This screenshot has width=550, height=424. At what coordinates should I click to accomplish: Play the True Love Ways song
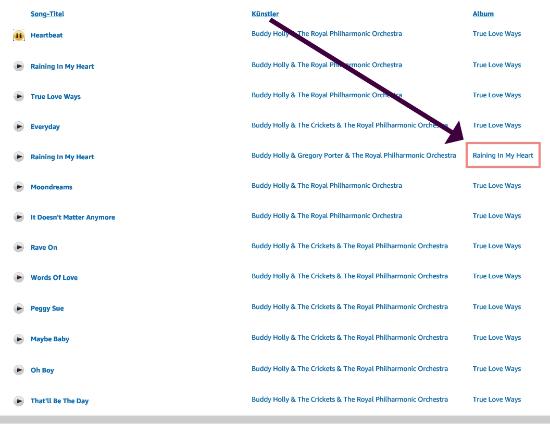(x=19, y=96)
